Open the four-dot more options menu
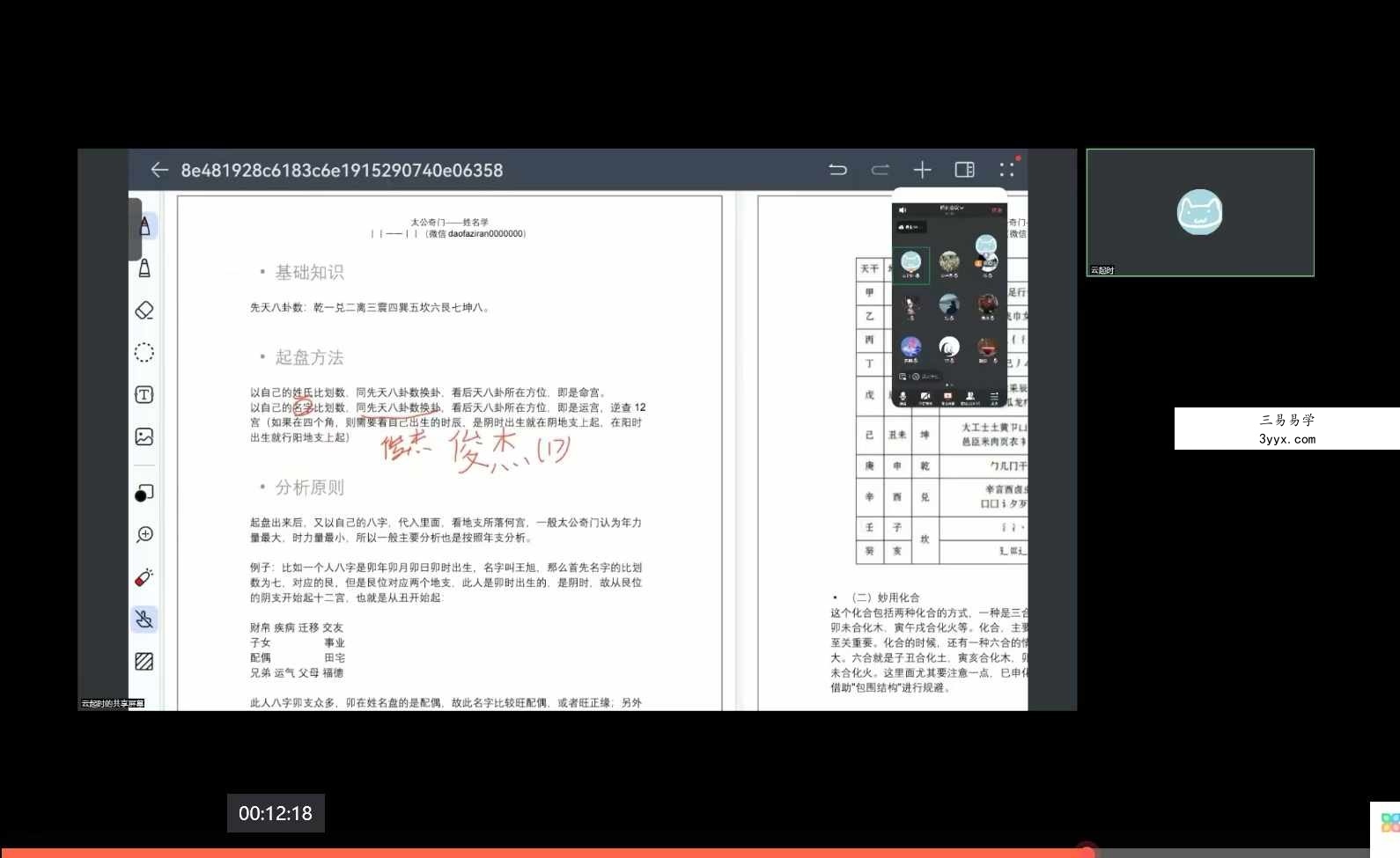The width and height of the screenshot is (1400, 858). click(1006, 170)
